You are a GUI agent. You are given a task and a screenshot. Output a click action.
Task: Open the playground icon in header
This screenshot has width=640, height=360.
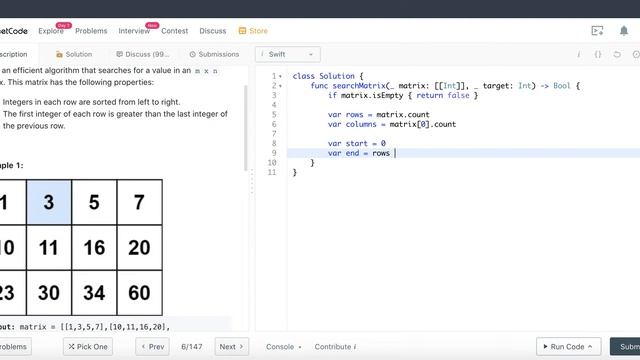(x=597, y=31)
